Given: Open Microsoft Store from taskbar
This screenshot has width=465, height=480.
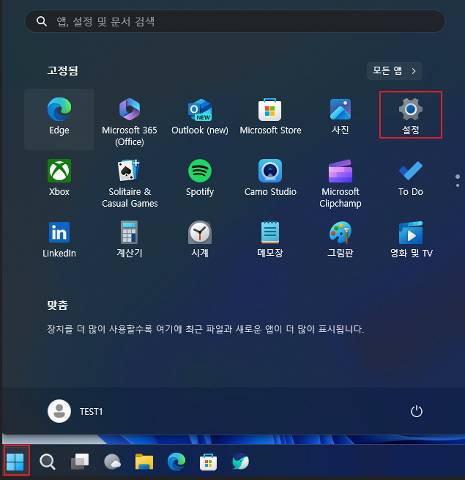Looking at the screenshot, I should (208, 462).
